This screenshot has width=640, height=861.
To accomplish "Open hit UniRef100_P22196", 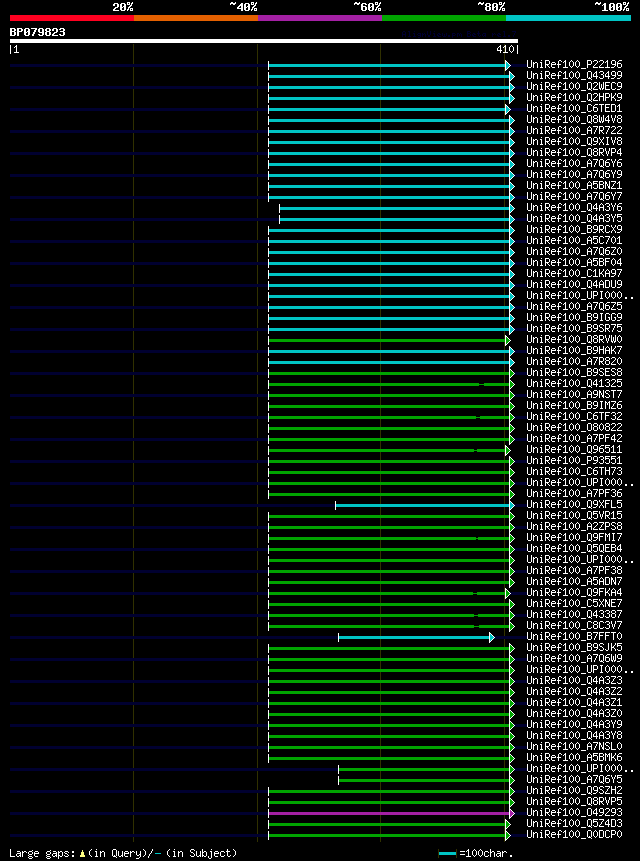I will pyautogui.click(x=574, y=65).
